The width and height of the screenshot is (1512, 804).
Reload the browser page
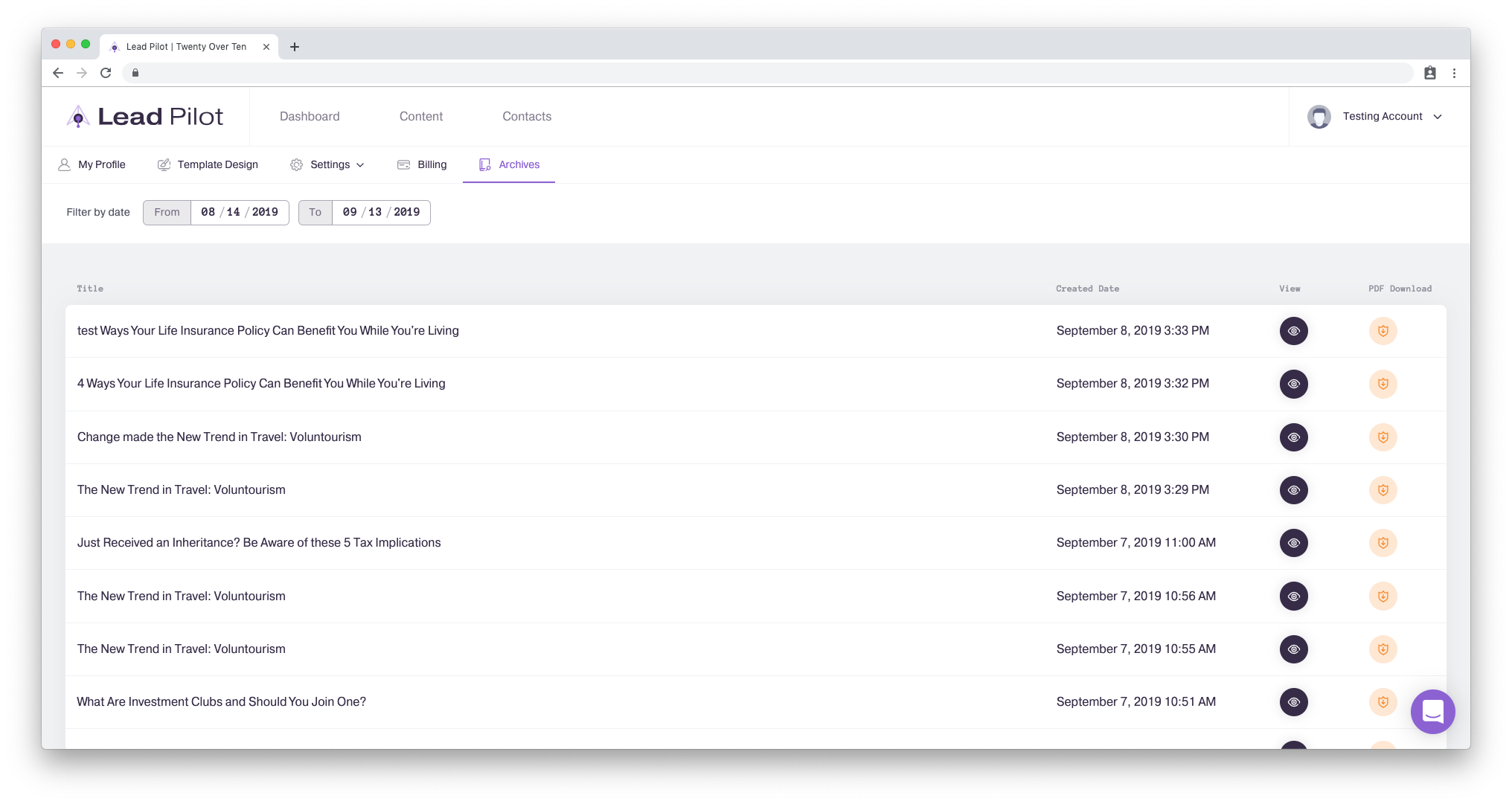click(x=106, y=73)
